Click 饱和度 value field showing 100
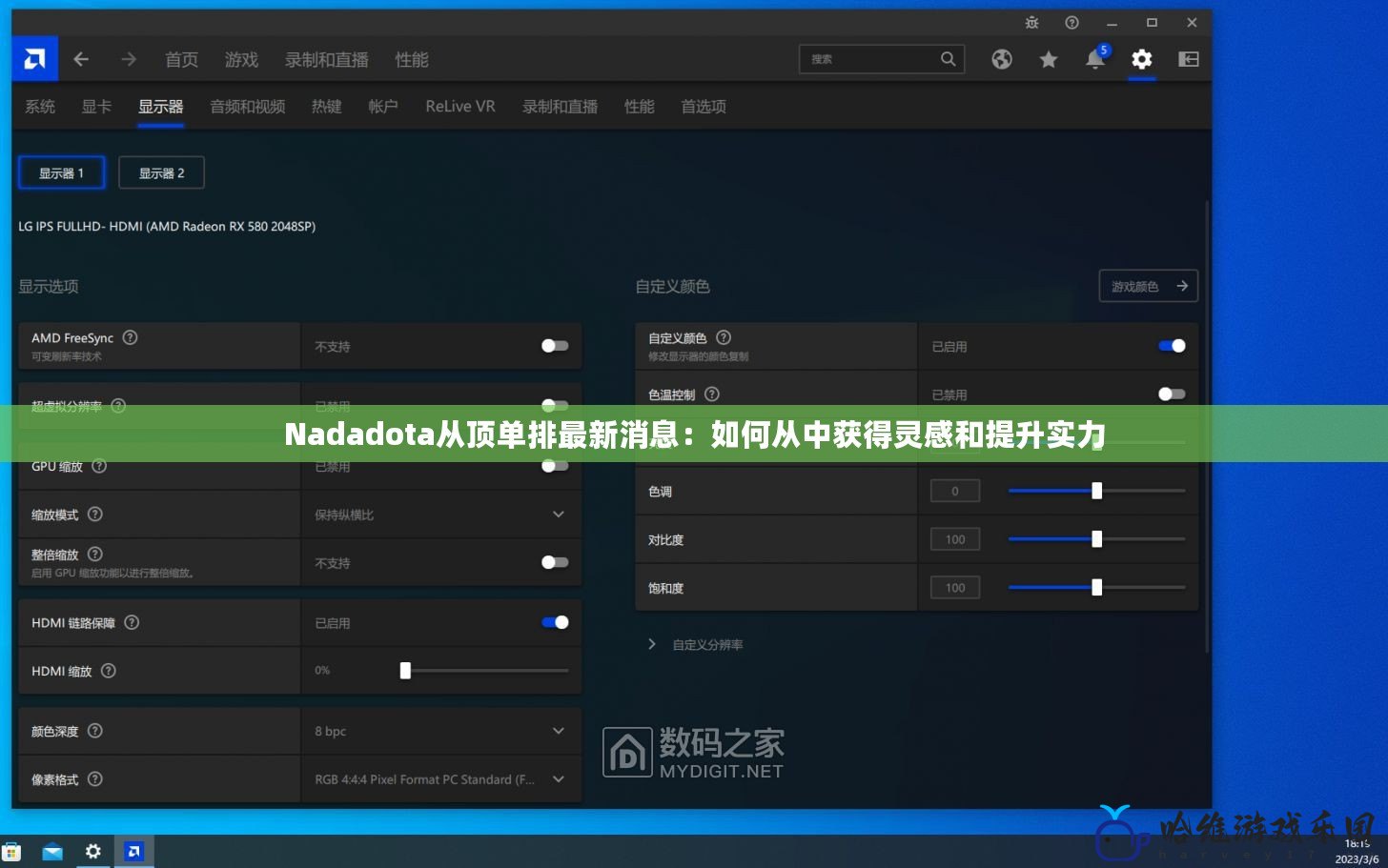1388x868 pixels. point(955,588)
